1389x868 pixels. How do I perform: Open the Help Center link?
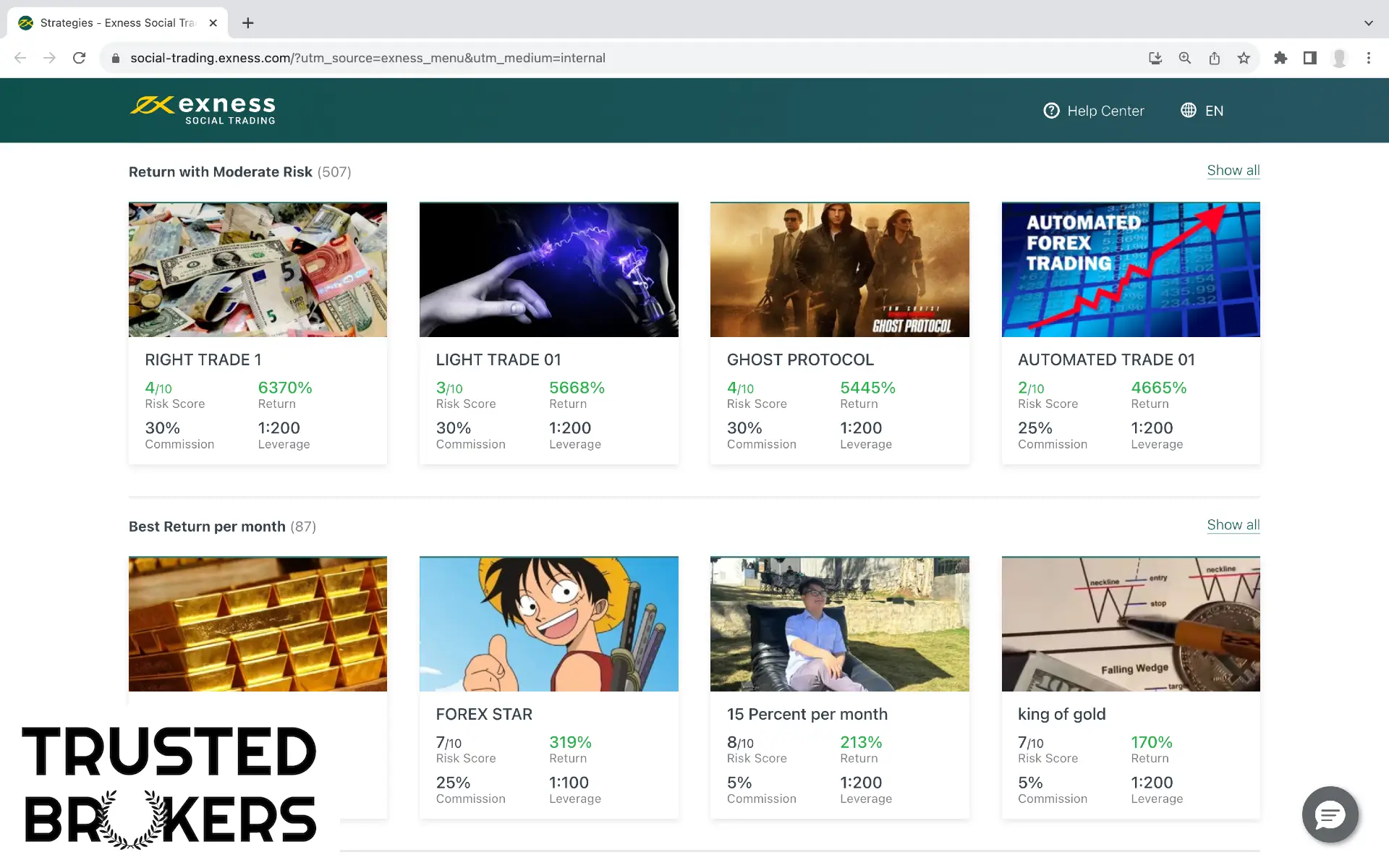click(1094, 111)
